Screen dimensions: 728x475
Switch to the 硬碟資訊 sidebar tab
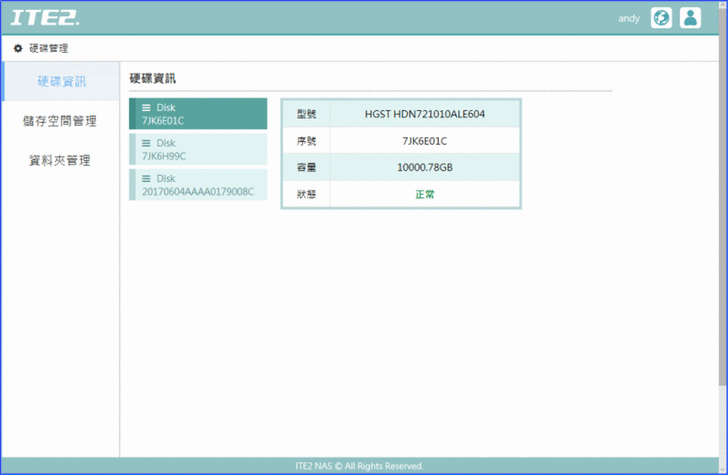point(61,81)
